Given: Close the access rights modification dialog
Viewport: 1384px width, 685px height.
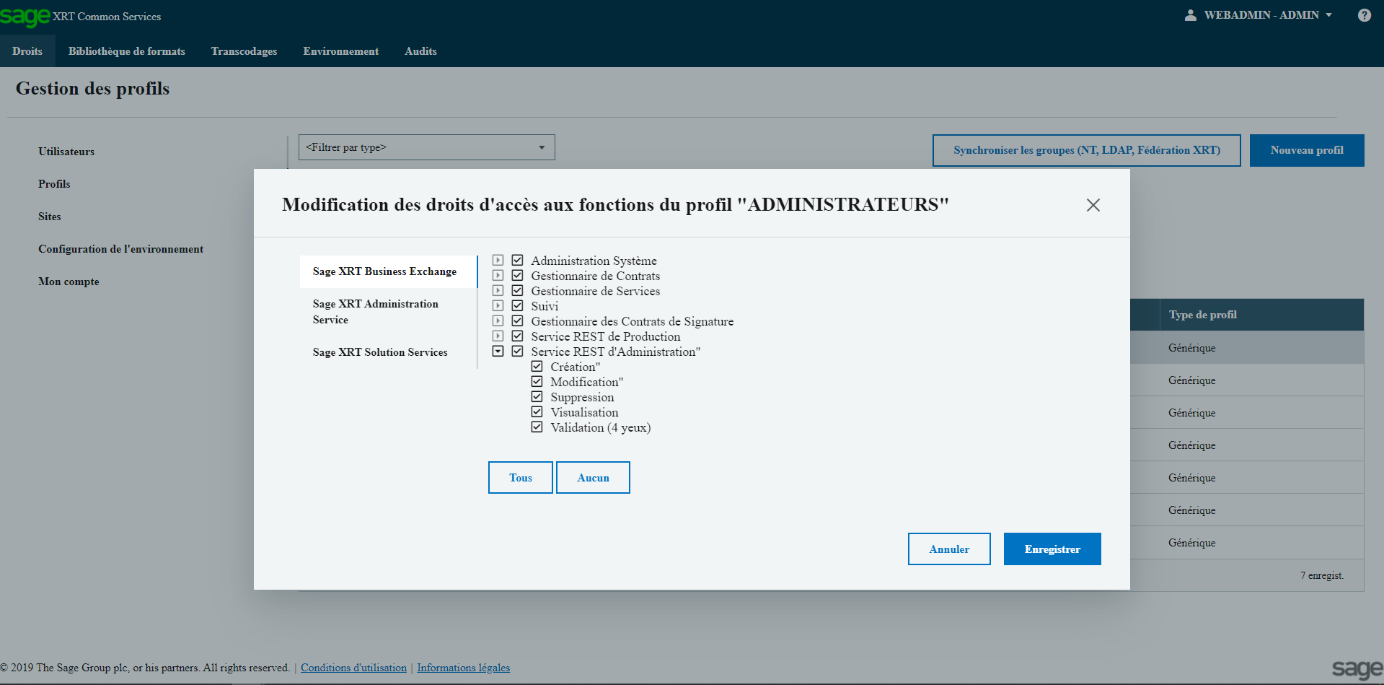Looking at the screenshot, I should [1093, 205].
